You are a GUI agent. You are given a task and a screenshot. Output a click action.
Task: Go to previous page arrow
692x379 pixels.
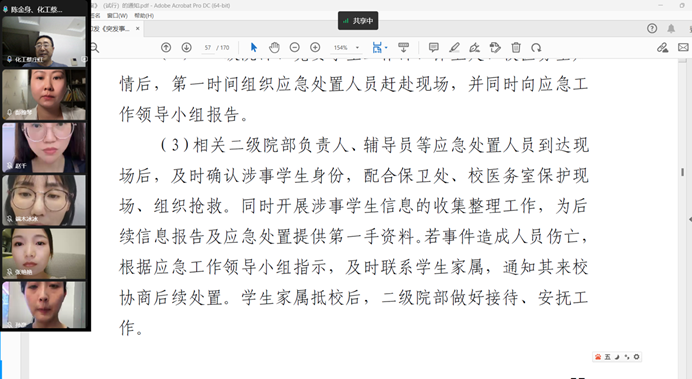(x=166, y=47)
